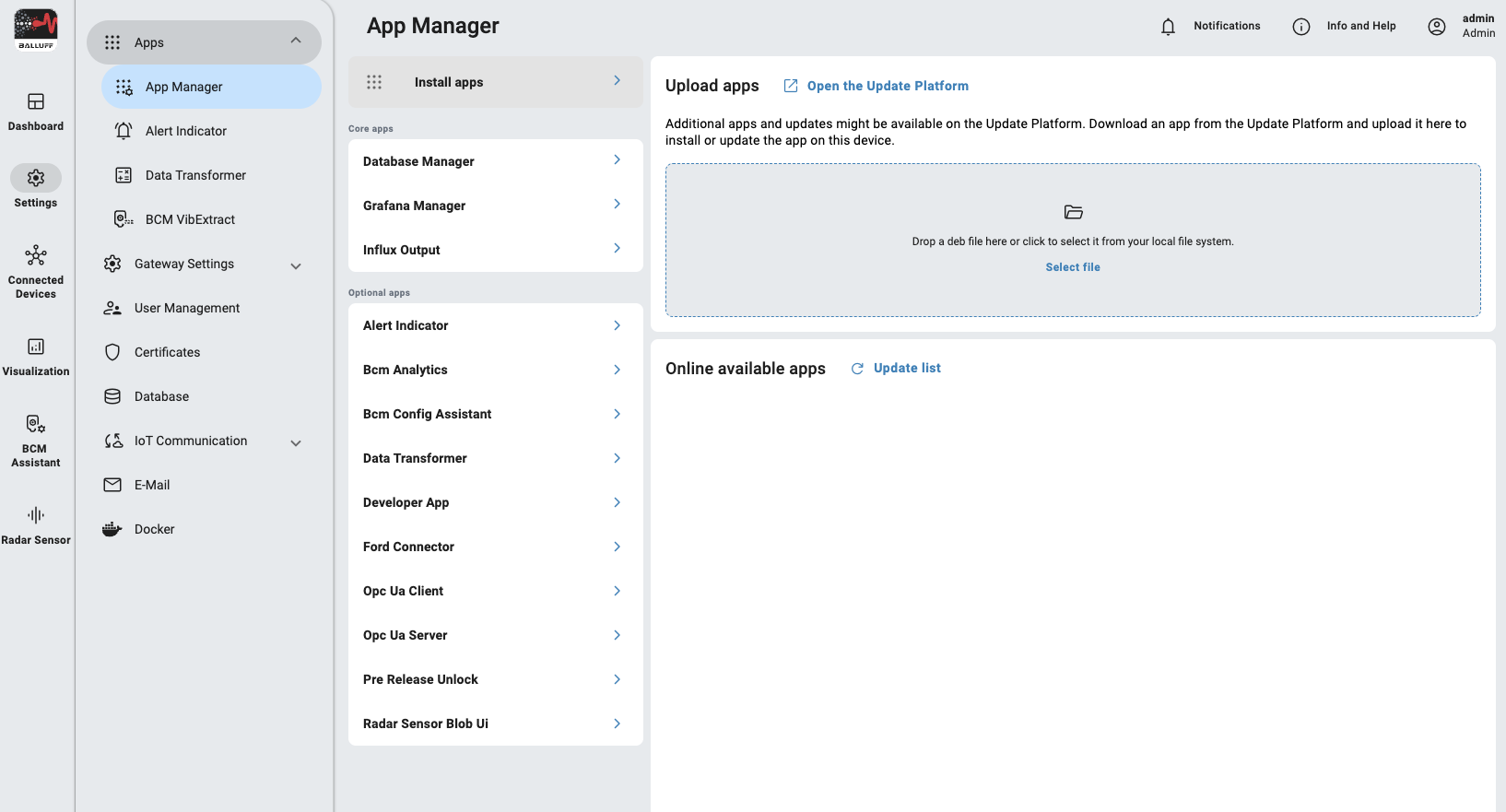Click Select file in the drop zone

tap(1073, 267)
